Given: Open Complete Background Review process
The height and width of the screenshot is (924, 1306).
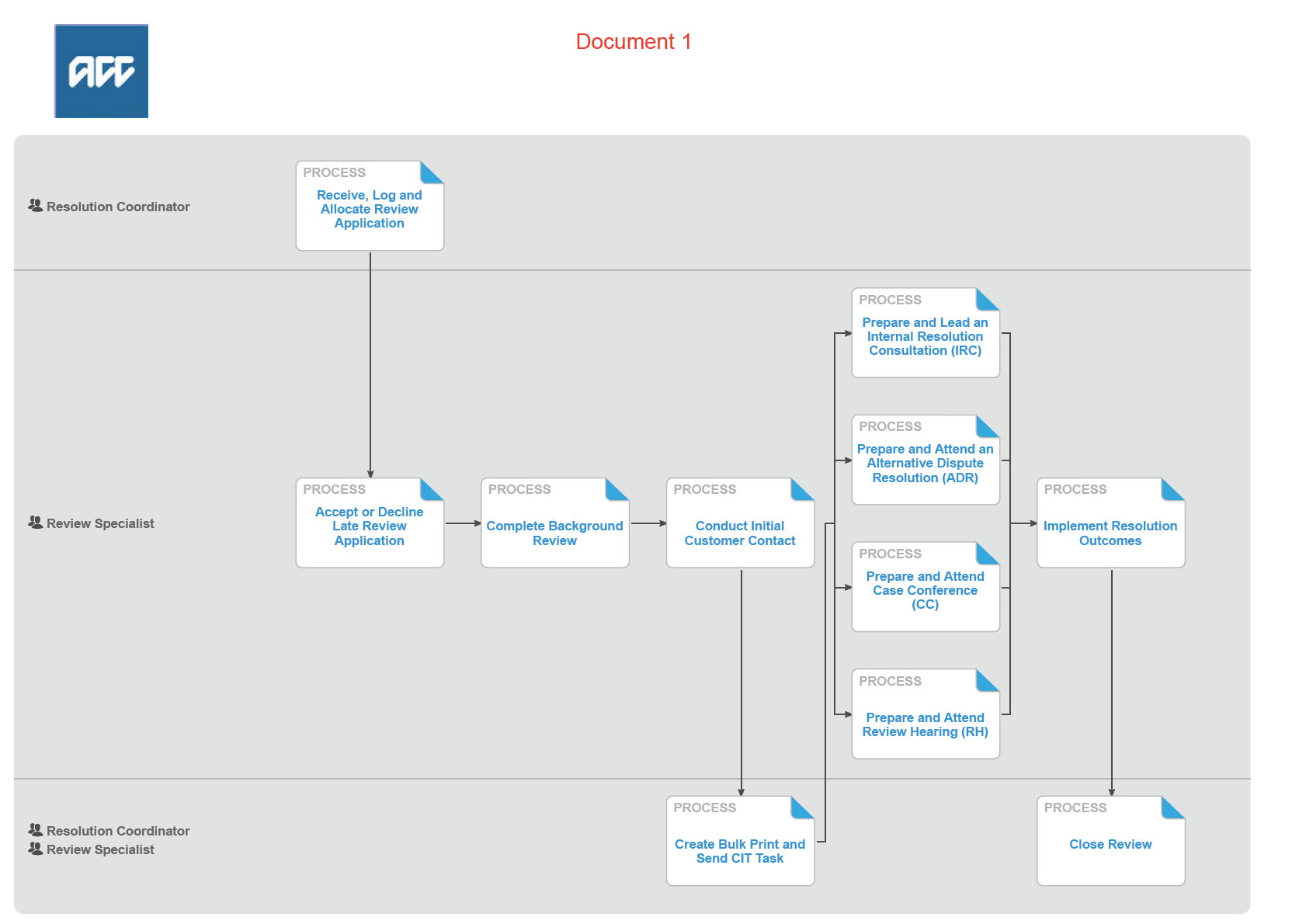Looking at the screenshot, I should click(554, 533).
